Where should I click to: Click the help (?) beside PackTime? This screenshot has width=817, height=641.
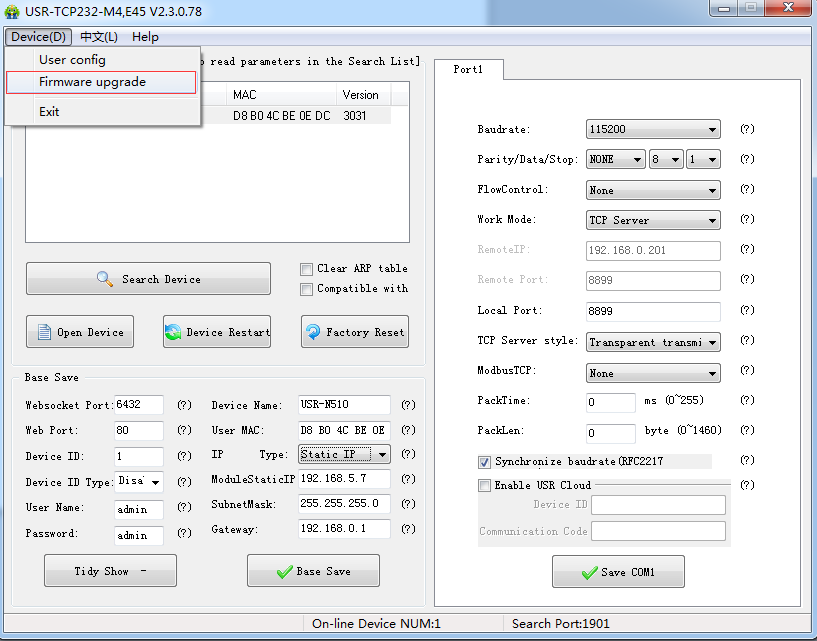point(747,400)
